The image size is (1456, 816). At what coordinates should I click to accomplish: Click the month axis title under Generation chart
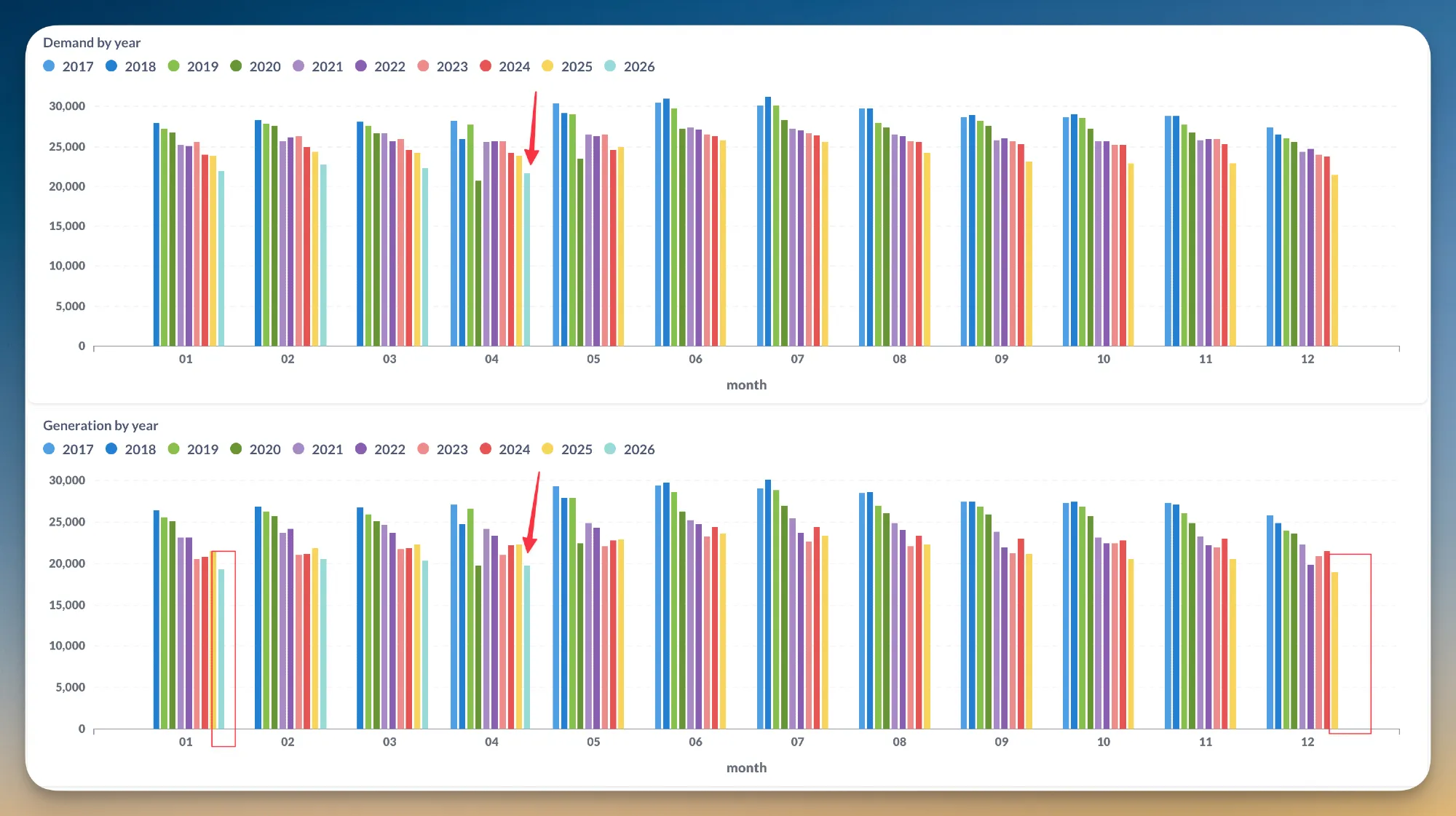tap(746, 768)
